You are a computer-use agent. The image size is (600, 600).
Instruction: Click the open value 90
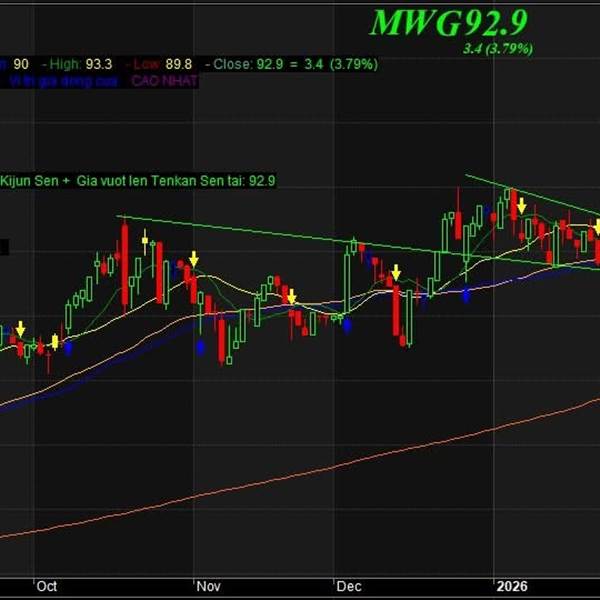click(x=21, y=64)
